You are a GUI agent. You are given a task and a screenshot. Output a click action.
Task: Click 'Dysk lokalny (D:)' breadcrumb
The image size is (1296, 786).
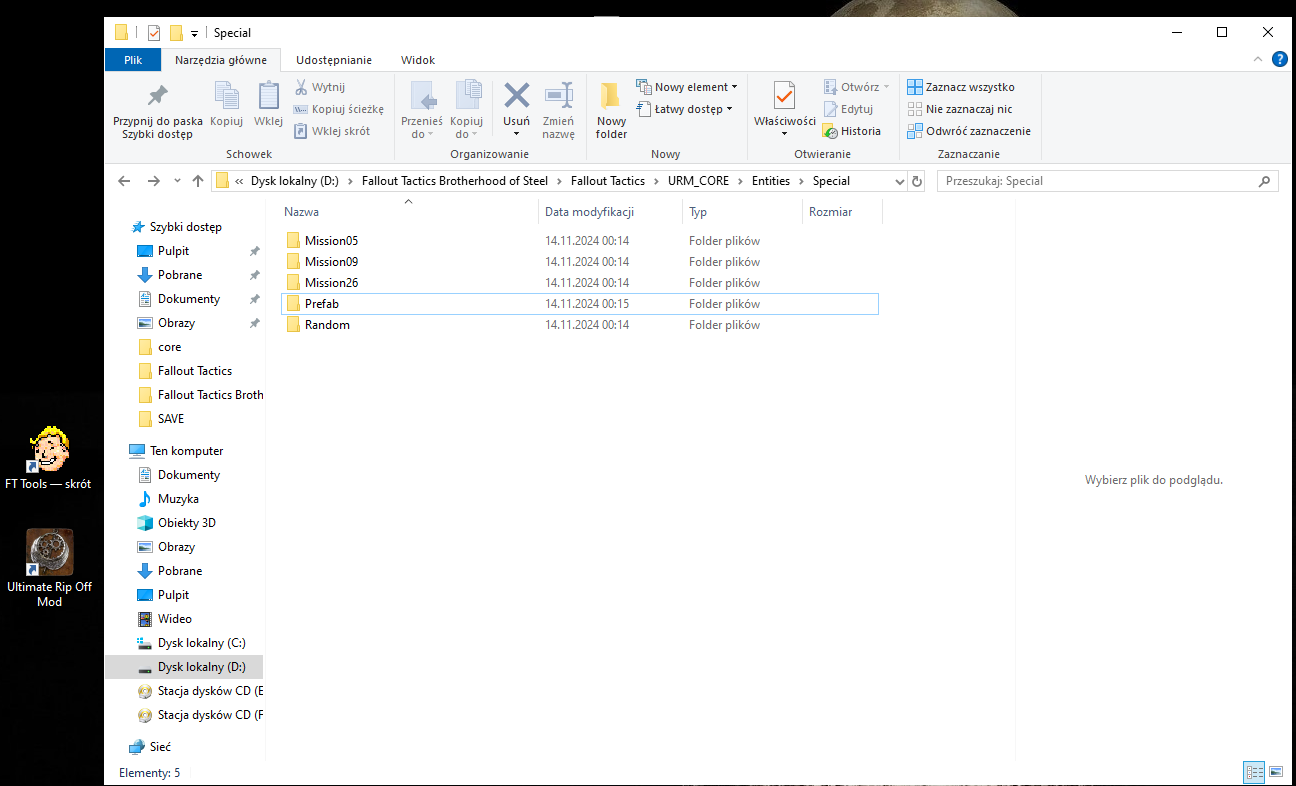[x=295, y=181]
